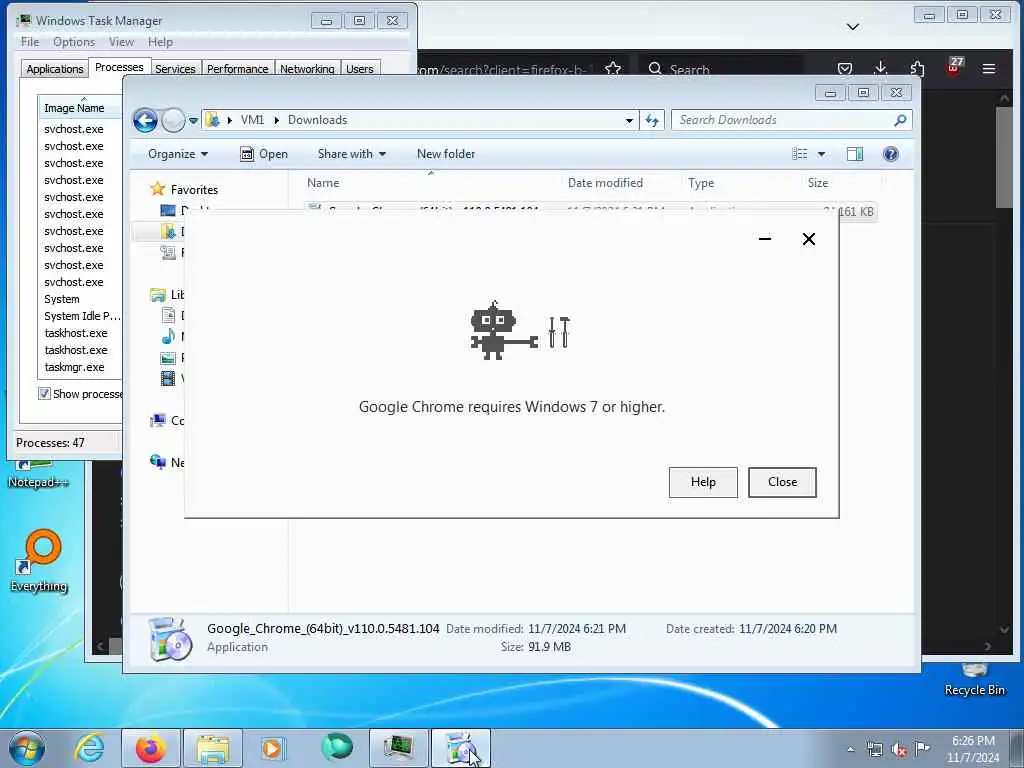1024x768 pixels.
Task: Expand the Explorer address bar history dropdown
Action: (x=629, y=120)
